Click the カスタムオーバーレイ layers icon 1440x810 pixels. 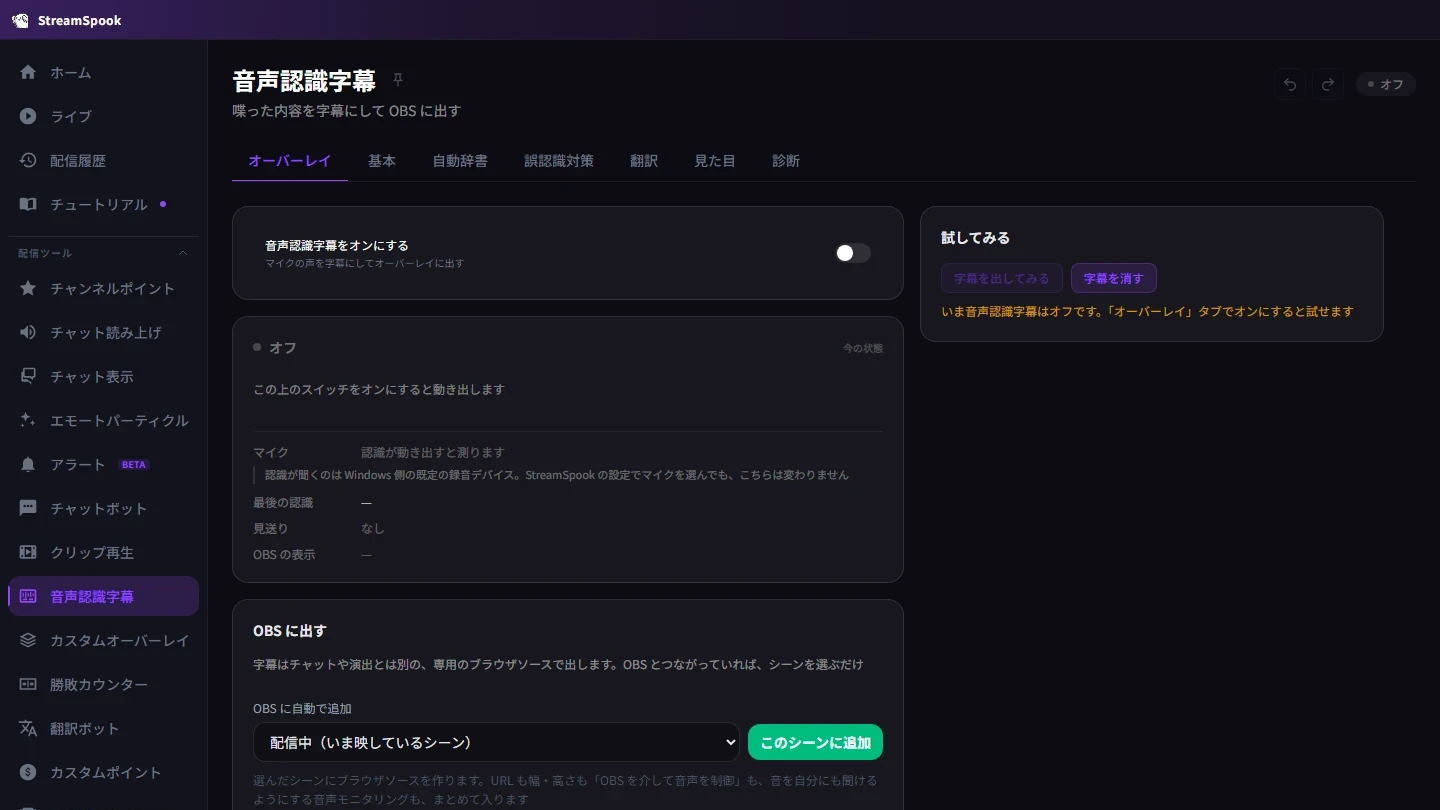click(28, 640)
